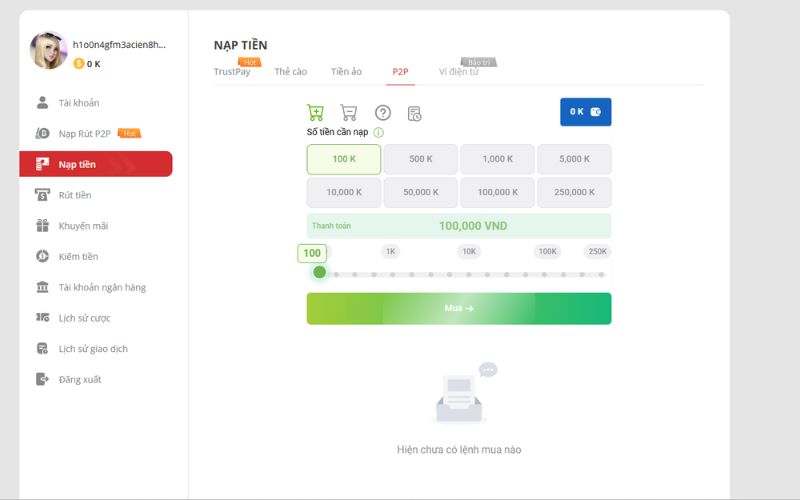Select the 500 K amount option
The width and height of the screenshot is (800, 500).
pos(420,159)
